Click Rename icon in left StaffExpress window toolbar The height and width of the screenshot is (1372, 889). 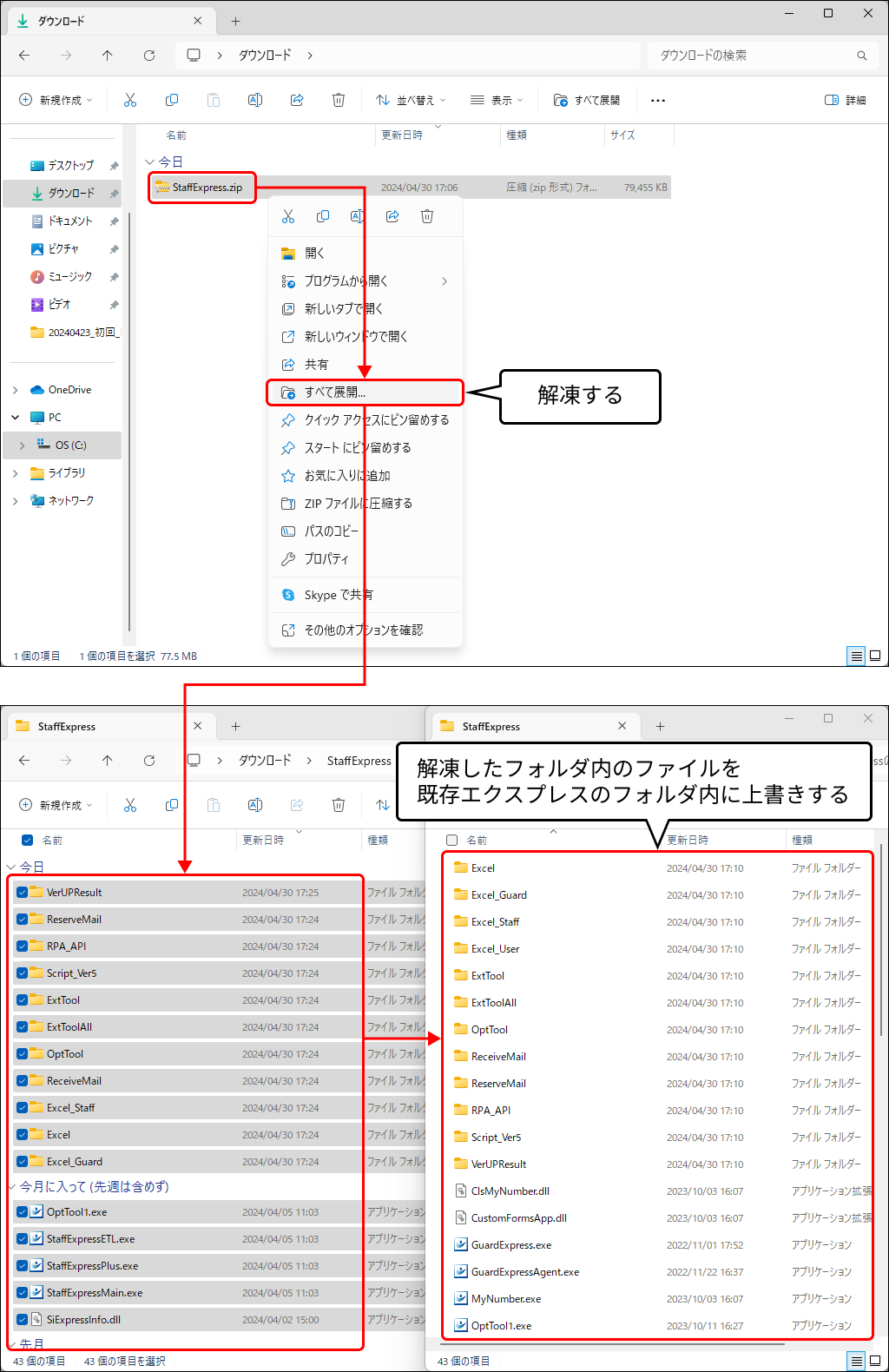coord(255,806)
